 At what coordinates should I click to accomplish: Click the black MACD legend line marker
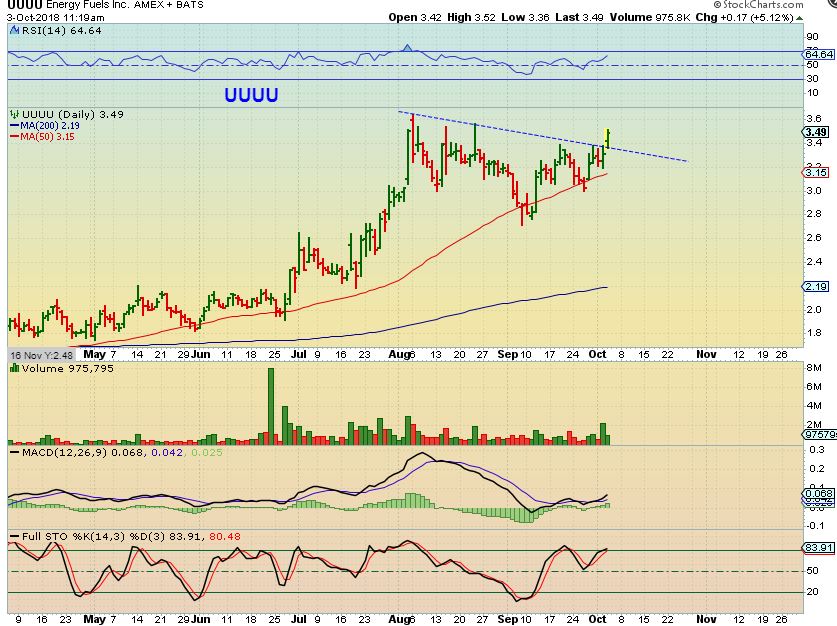click(x=15, y=453)
